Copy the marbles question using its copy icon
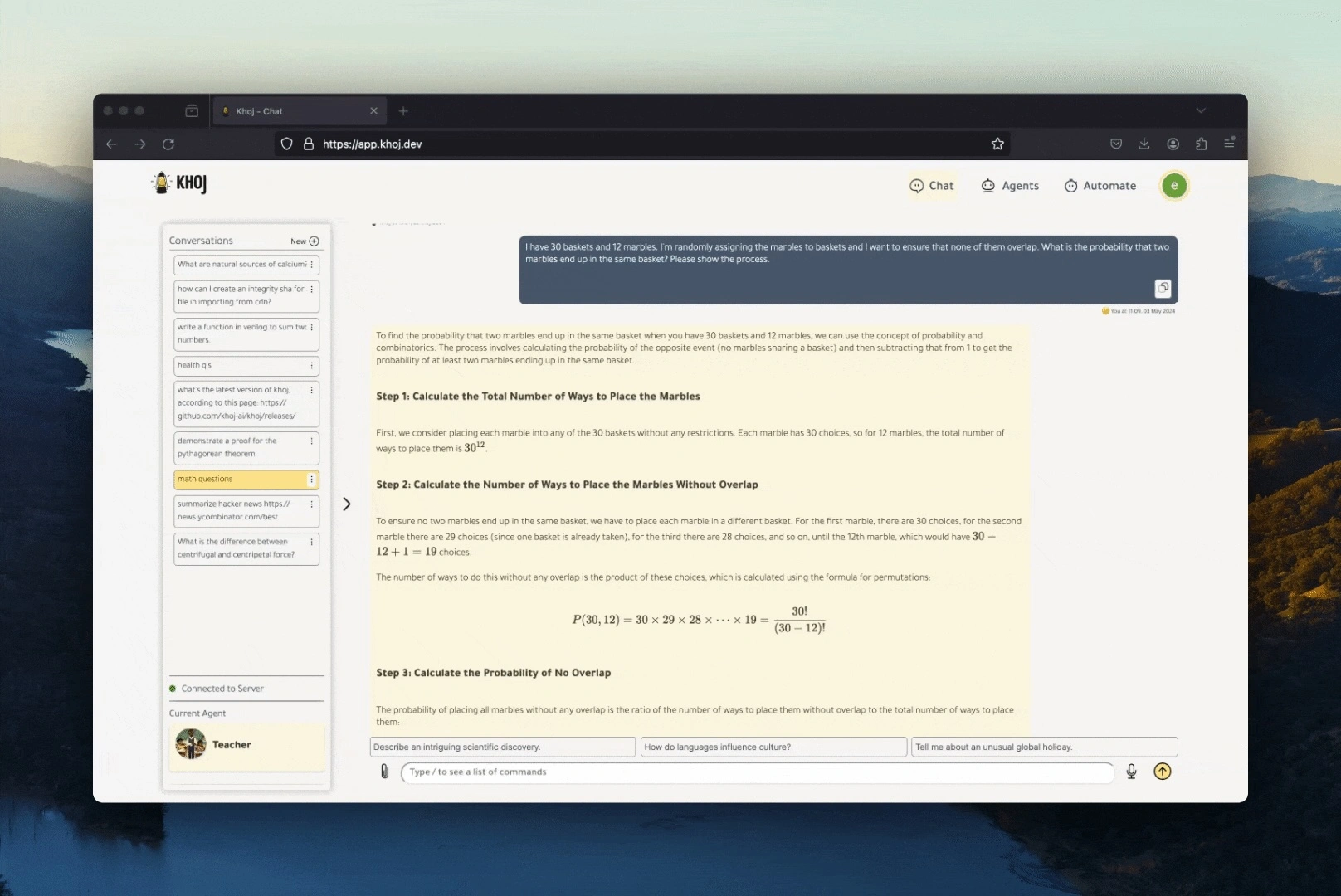1341x896 pixels. click(x=1163, y=288)
